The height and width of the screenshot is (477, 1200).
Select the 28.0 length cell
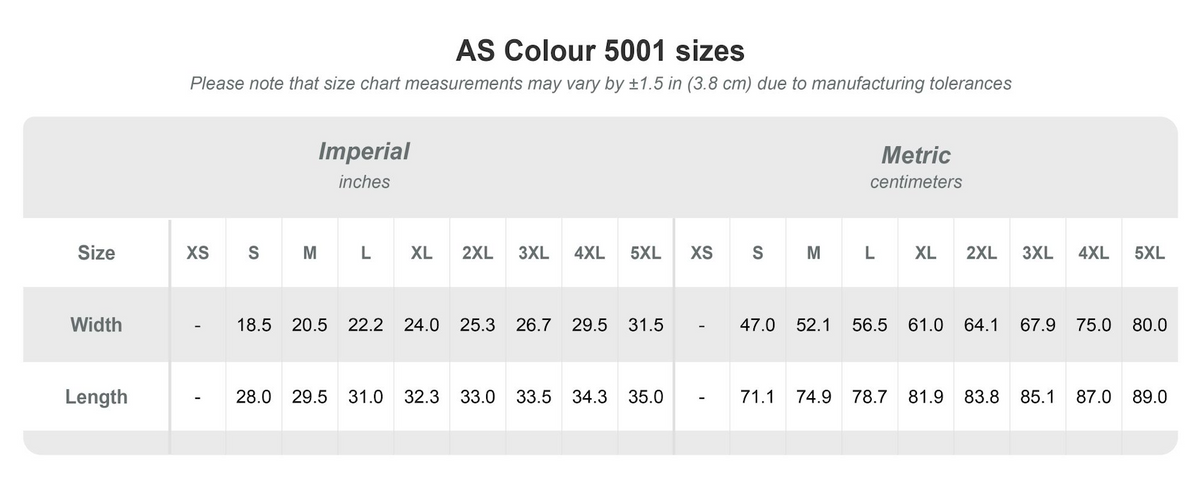coord(254,397)
